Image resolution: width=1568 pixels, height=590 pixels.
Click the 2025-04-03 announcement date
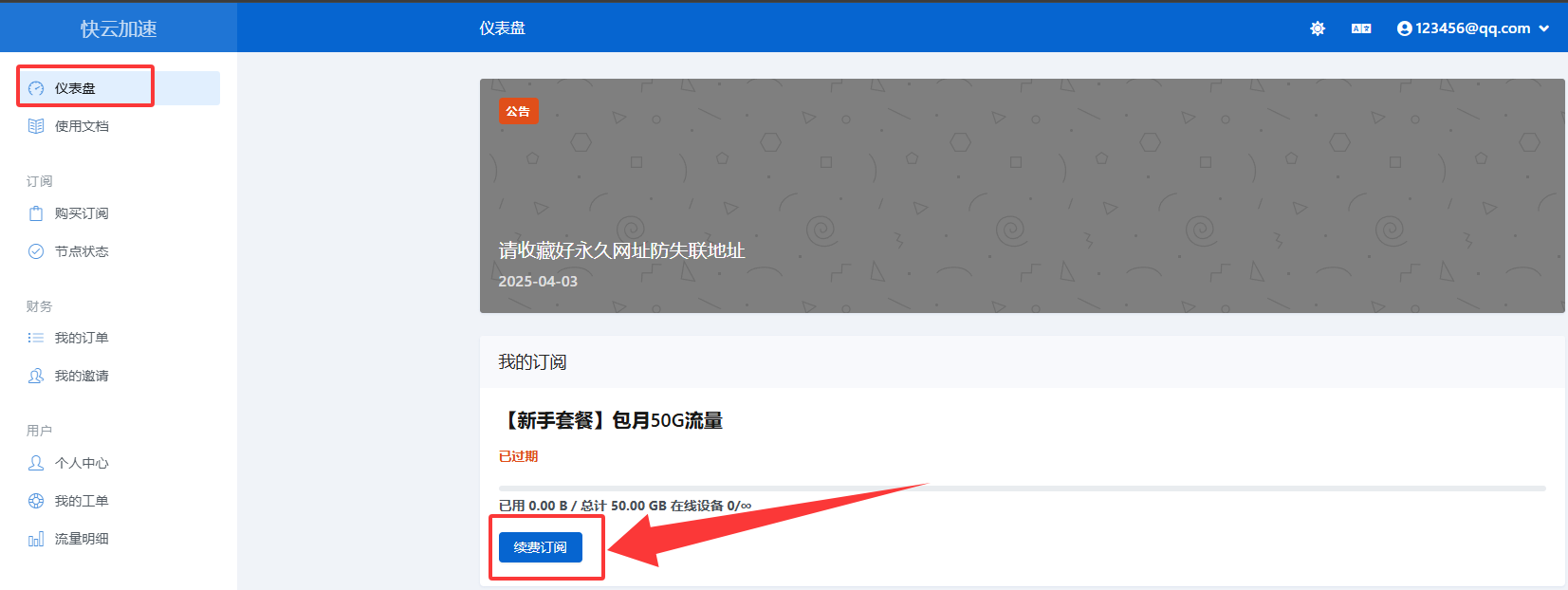(x=538, y=282)
